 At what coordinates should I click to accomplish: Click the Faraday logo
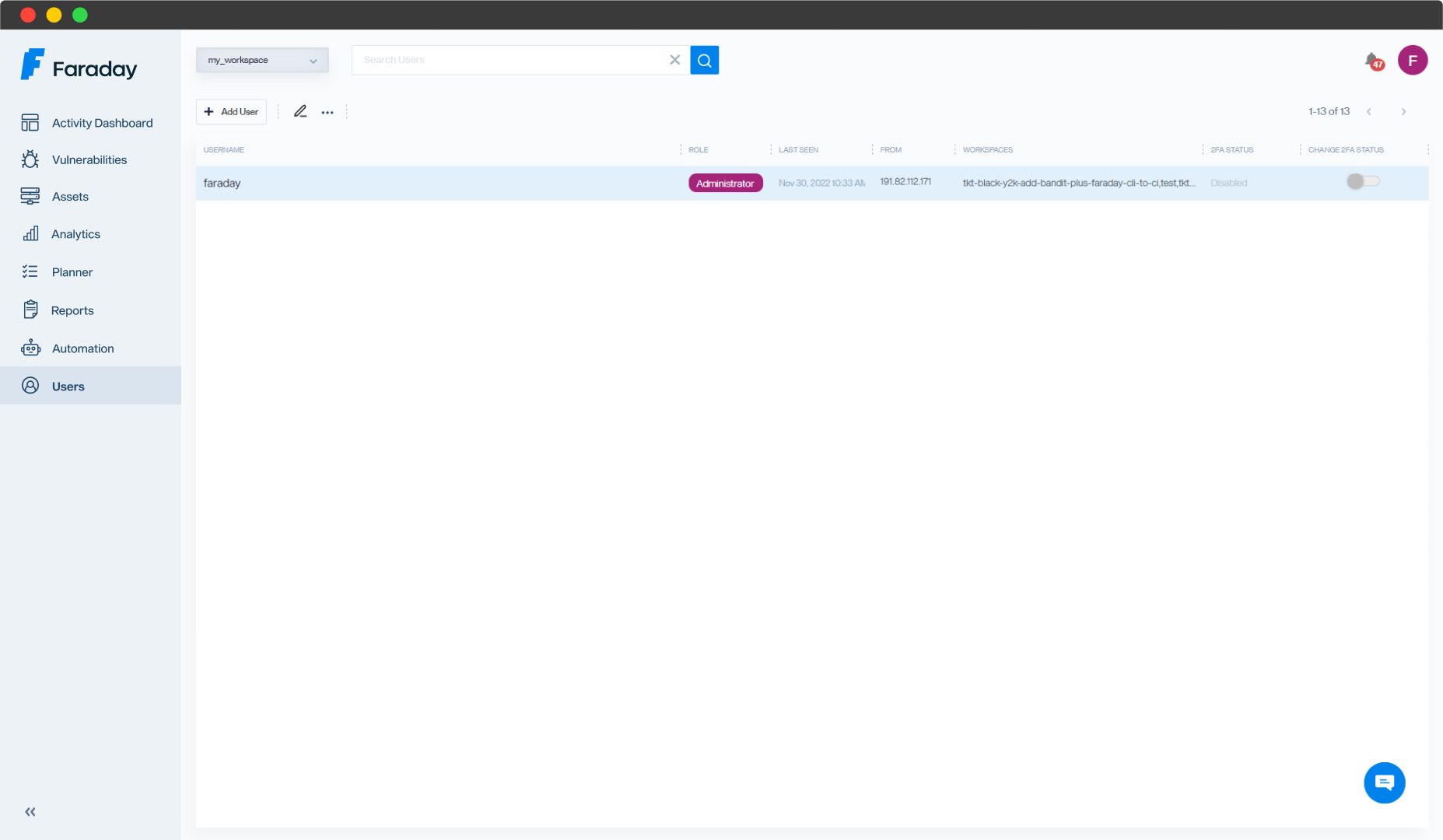pyautogui.click(x=79, y=66)
